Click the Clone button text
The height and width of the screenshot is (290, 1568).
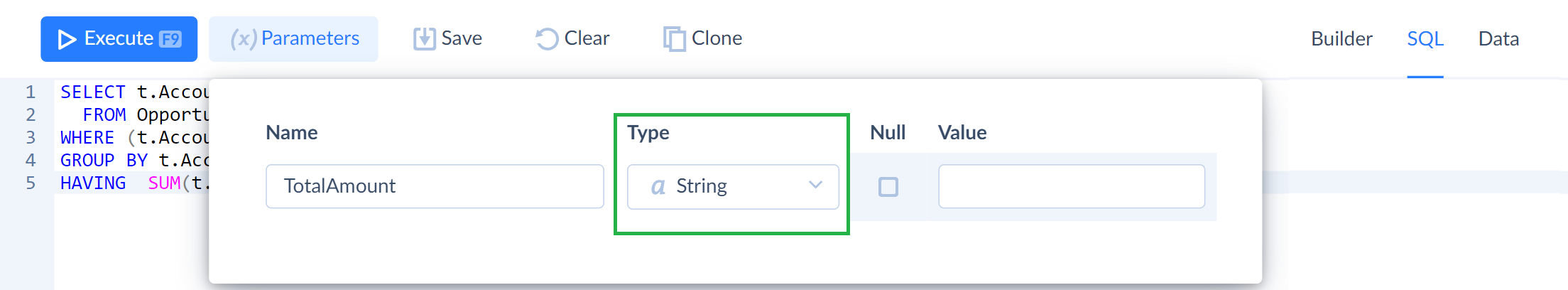pyautogui.click(x=717, y=38)
